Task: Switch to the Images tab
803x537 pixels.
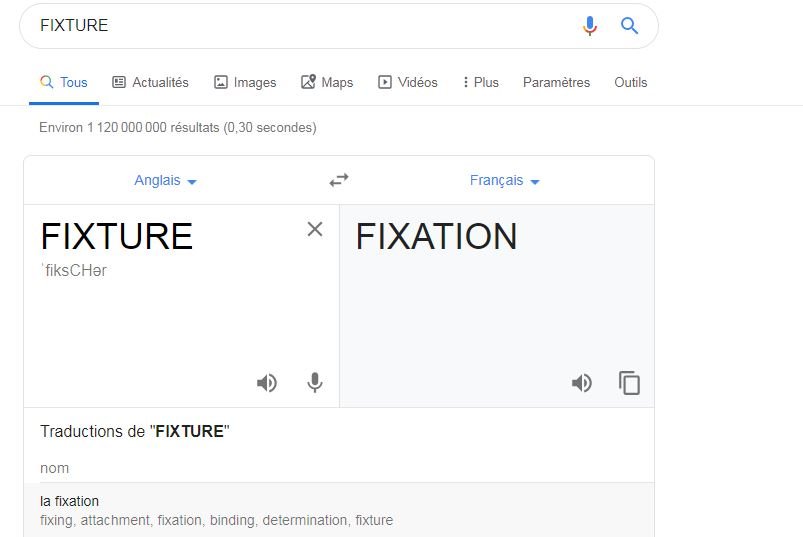Action: (245, 82)
